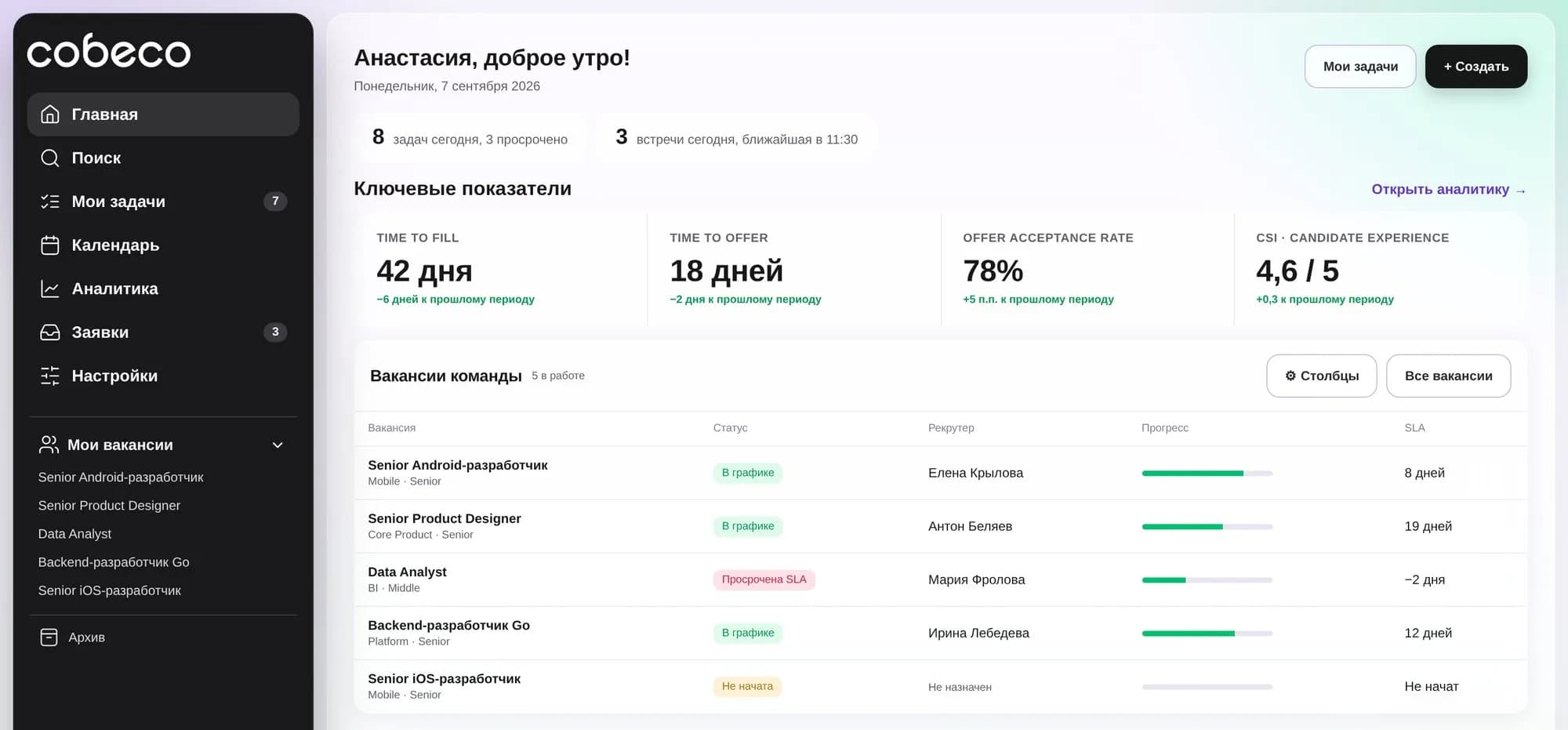This screenshot has height=730, width=1568.
Task: Click the CSI 4,6 / 5 value
Action: [1297, 271]
